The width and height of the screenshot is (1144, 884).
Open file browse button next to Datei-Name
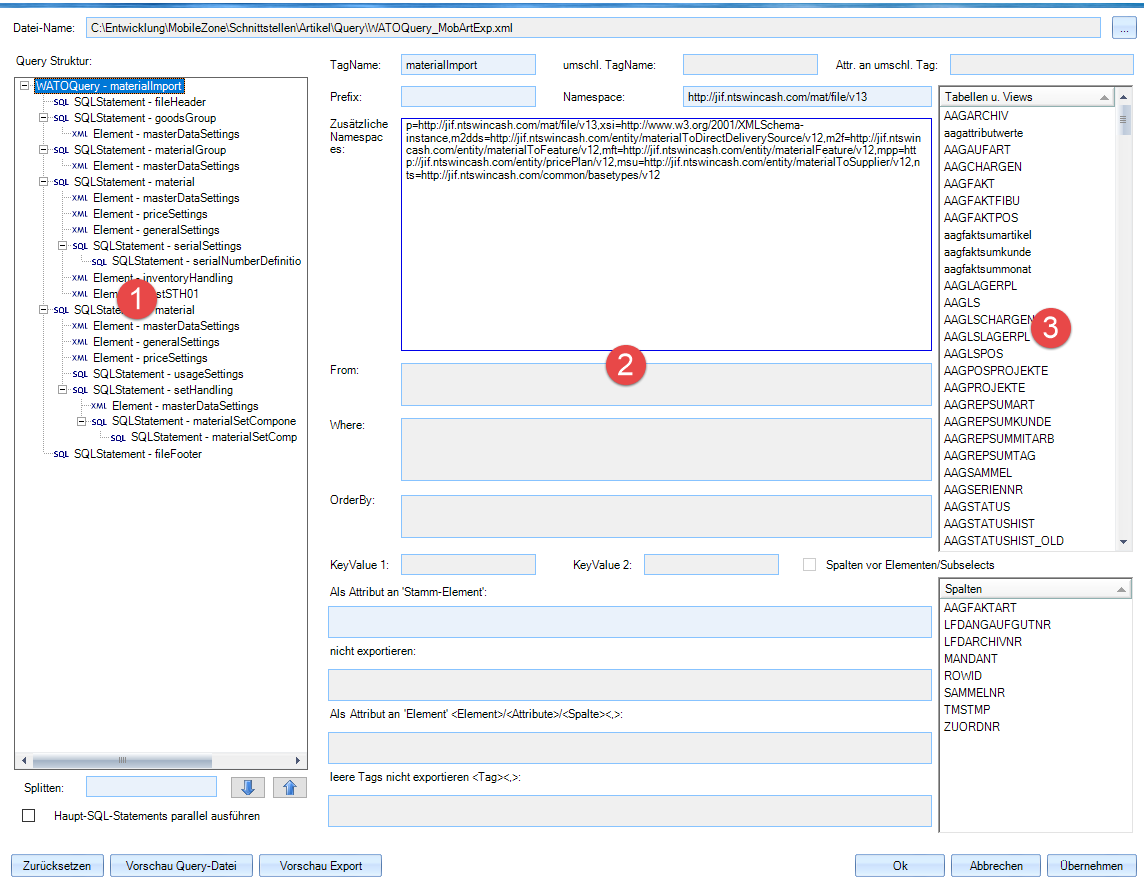point(1124,28)
